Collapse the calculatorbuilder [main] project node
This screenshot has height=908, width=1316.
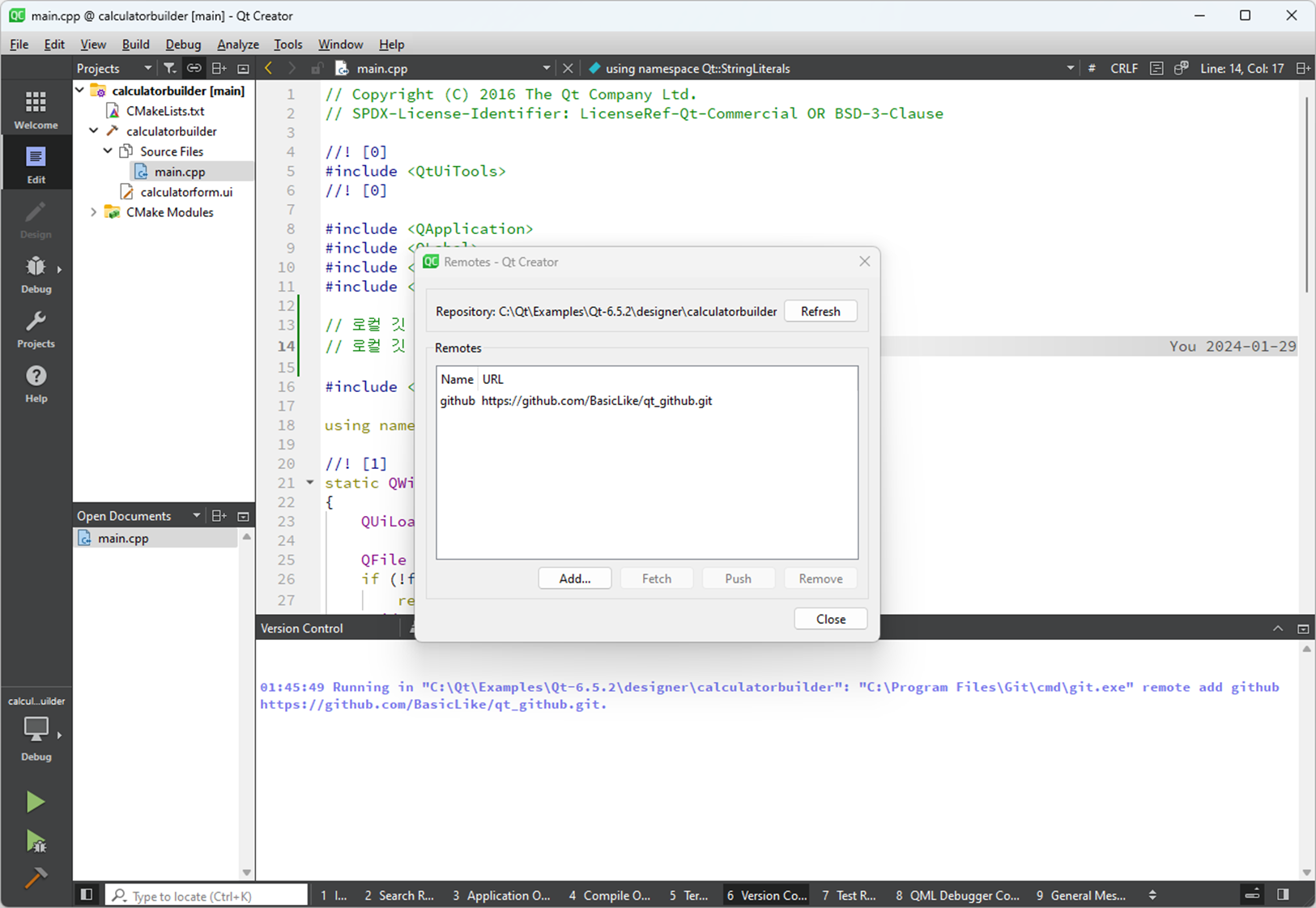[80, 91]
